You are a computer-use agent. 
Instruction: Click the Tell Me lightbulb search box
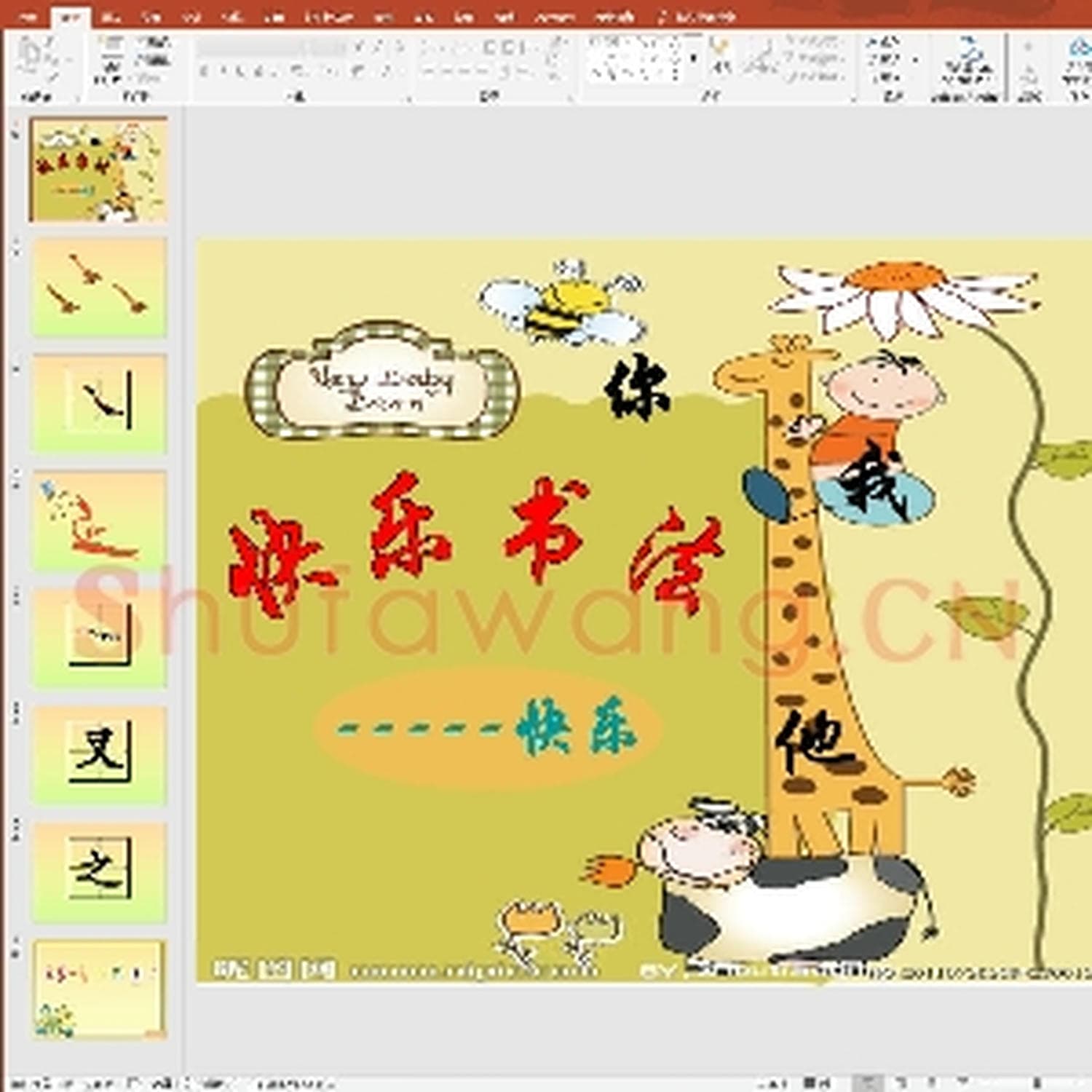coord(697,16)
